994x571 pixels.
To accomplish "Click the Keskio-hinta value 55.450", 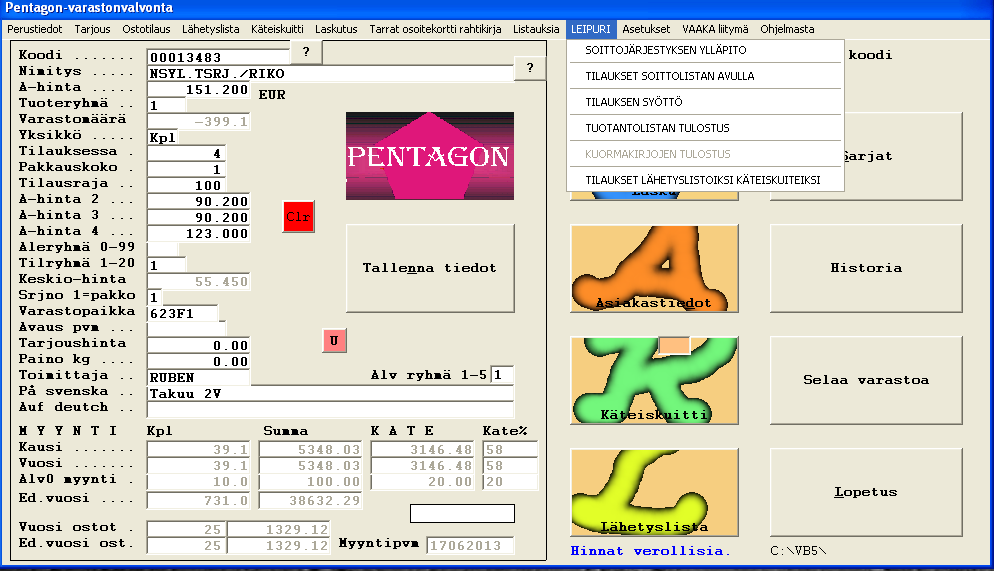I will click(x=198, y=281).
